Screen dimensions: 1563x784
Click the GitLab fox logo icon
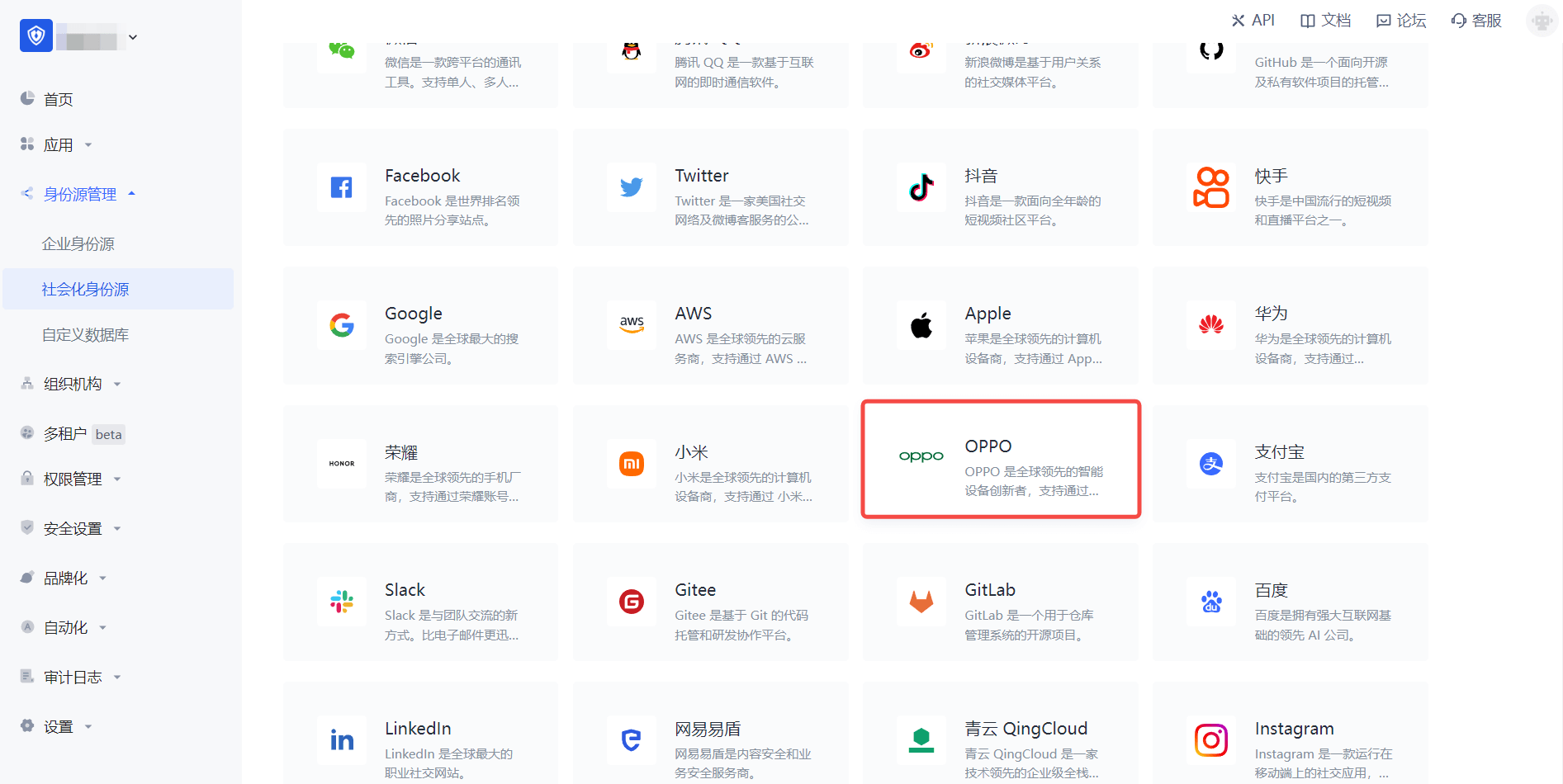(x=921, y=602)
